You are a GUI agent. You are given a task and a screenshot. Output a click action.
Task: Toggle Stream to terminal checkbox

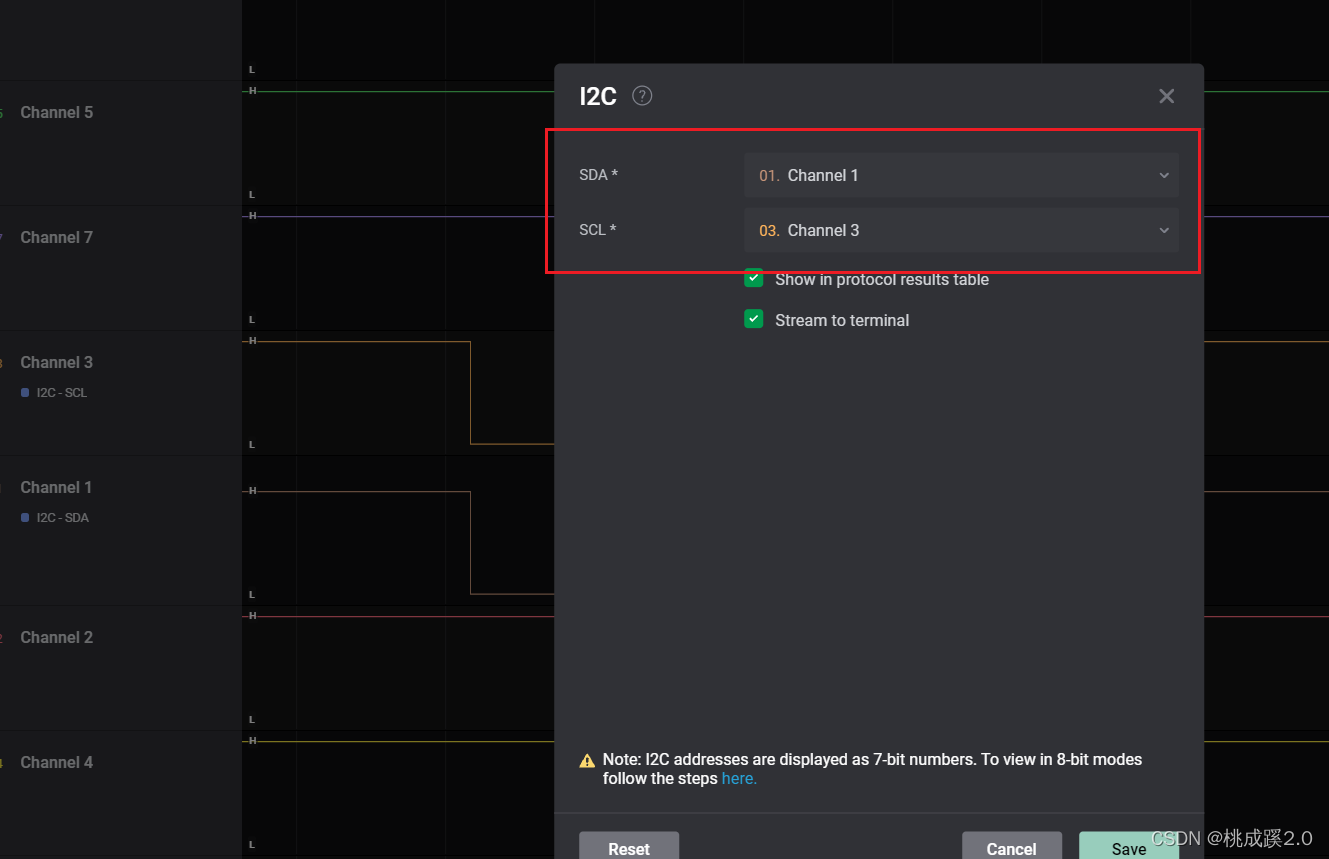(754, 319)
